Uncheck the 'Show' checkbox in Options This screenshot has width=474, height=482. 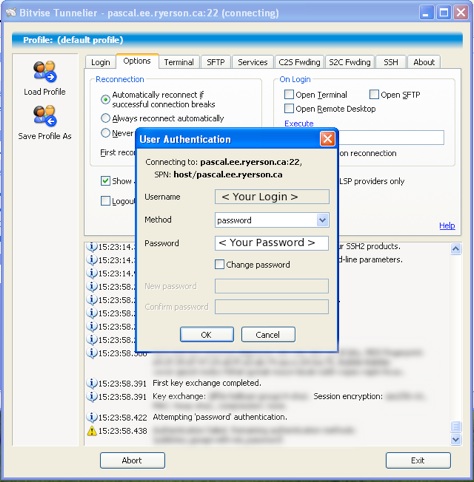click(x=105, y=181)
